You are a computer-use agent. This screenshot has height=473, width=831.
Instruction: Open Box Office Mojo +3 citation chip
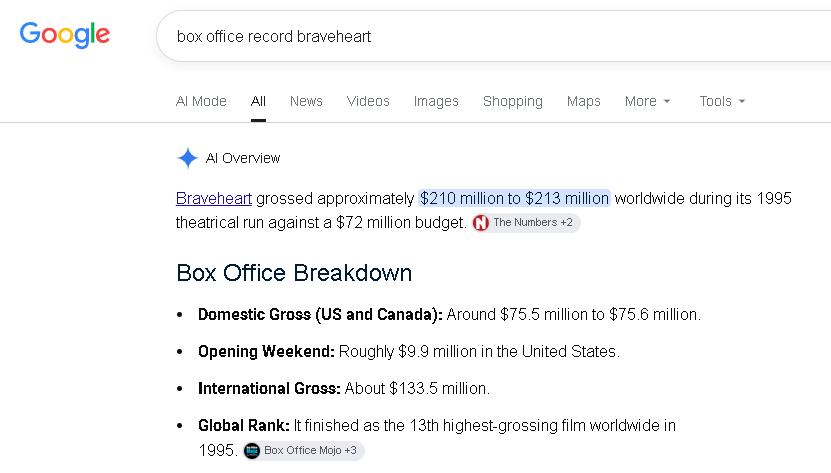pyautogui.click(x=304, y=451)
